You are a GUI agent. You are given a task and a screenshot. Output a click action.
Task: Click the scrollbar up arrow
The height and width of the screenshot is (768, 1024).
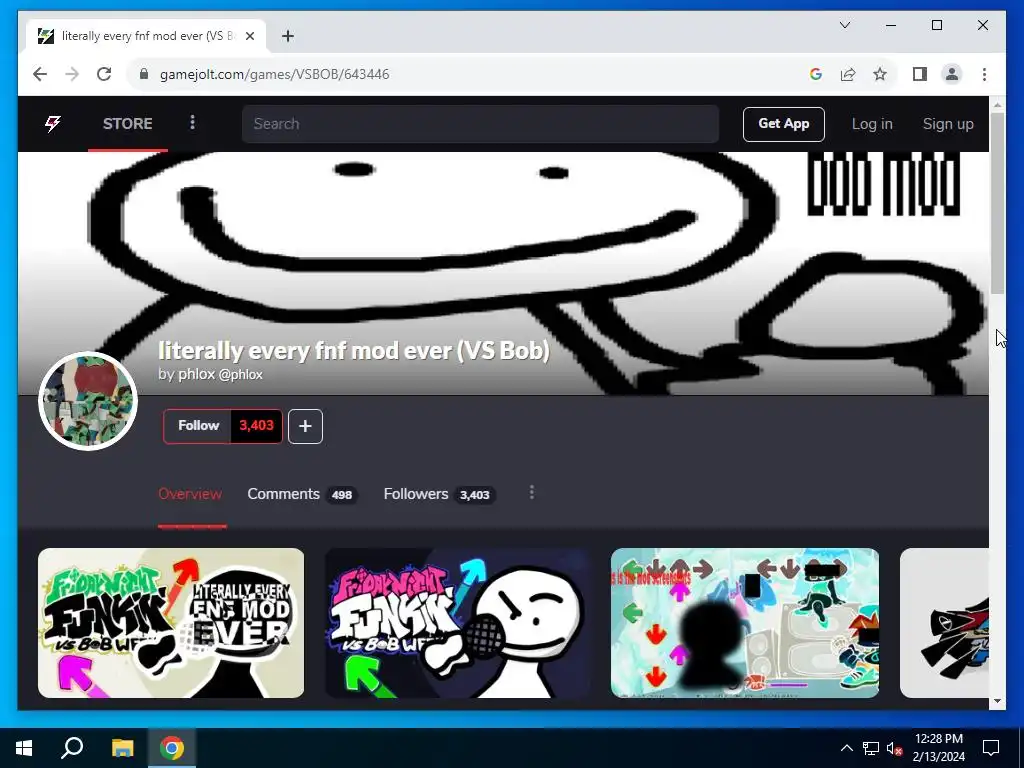(x=997, y=104)
